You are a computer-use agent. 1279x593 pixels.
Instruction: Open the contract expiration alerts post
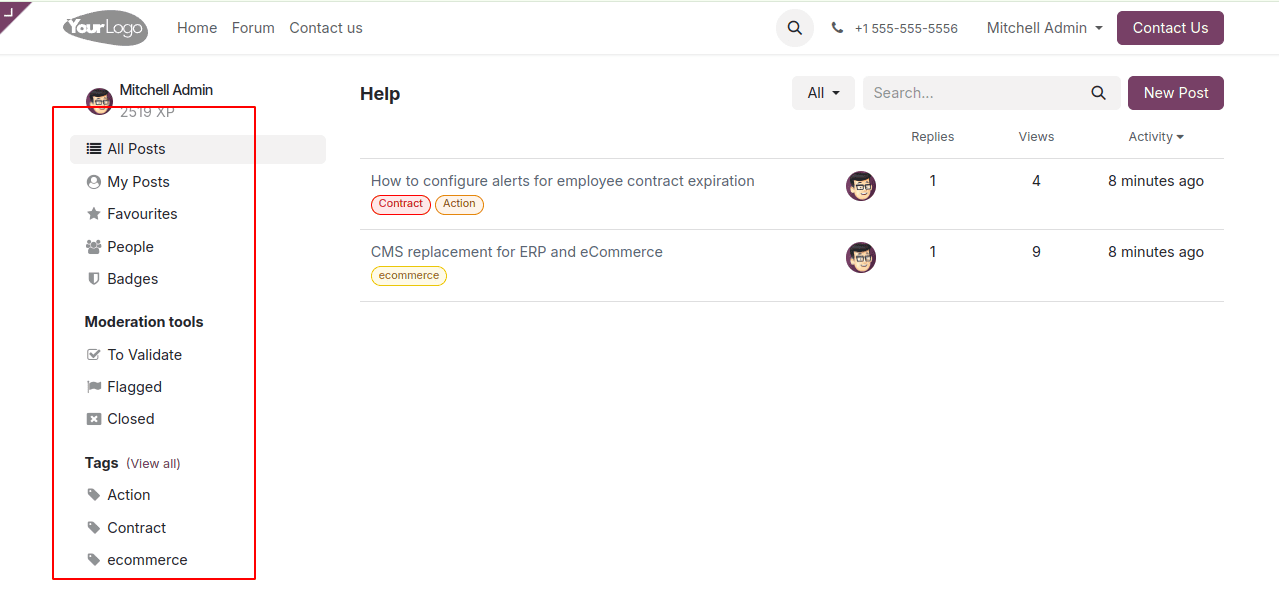(561, 181)
